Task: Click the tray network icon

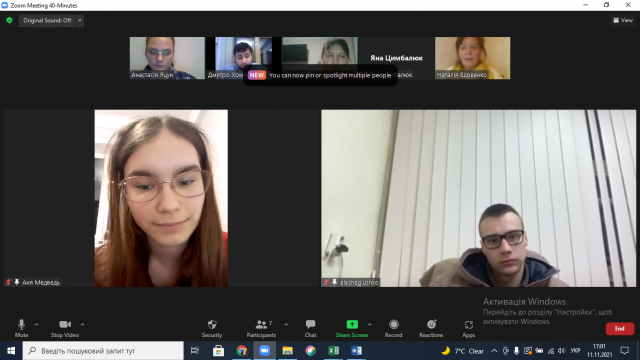Action: point(551,351)
